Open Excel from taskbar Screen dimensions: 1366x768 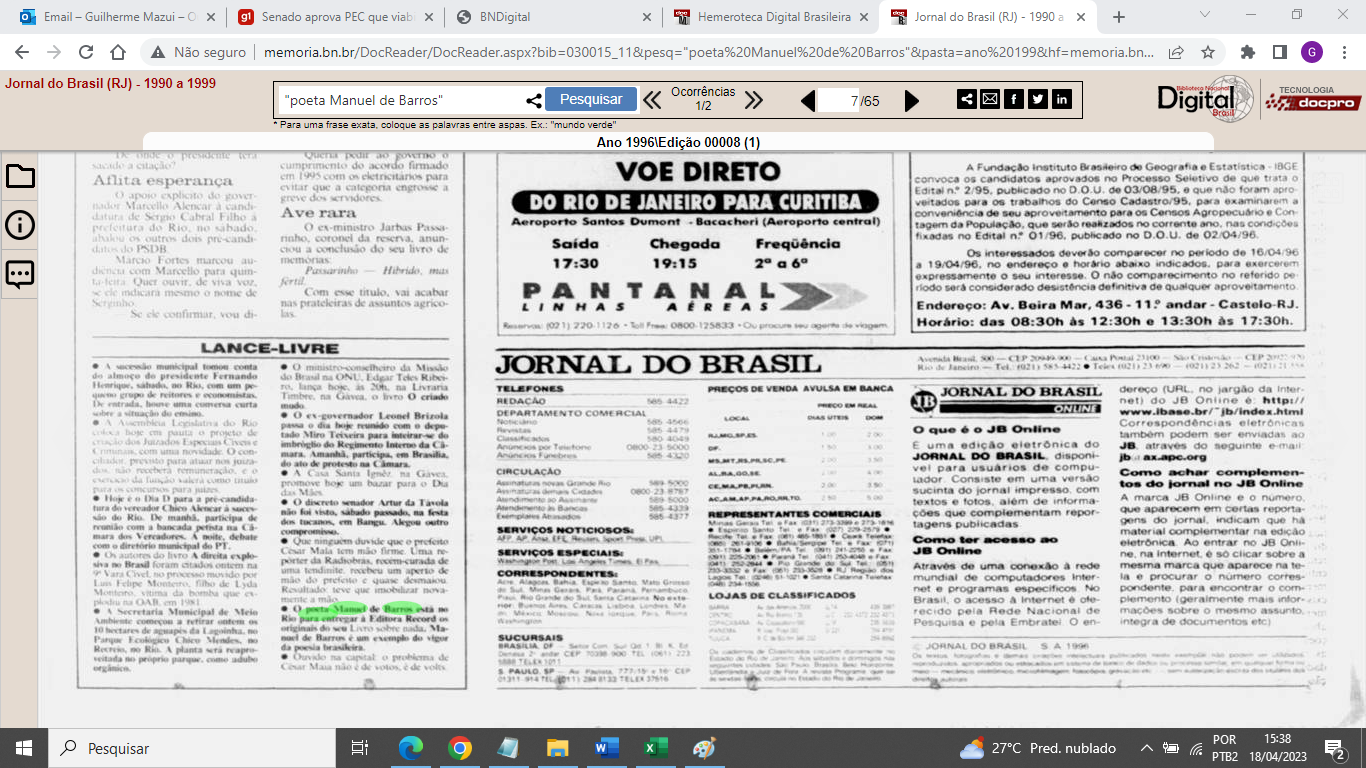tap(656, 748)
